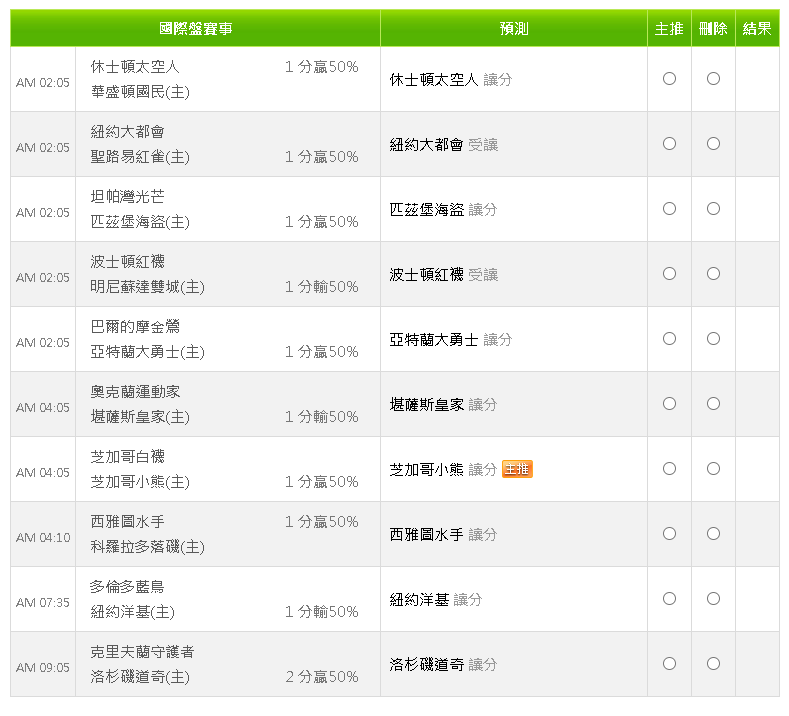Click prediction 西雅圖水手 讓分
Screen dimensions: 789x716
coord(443,535)
